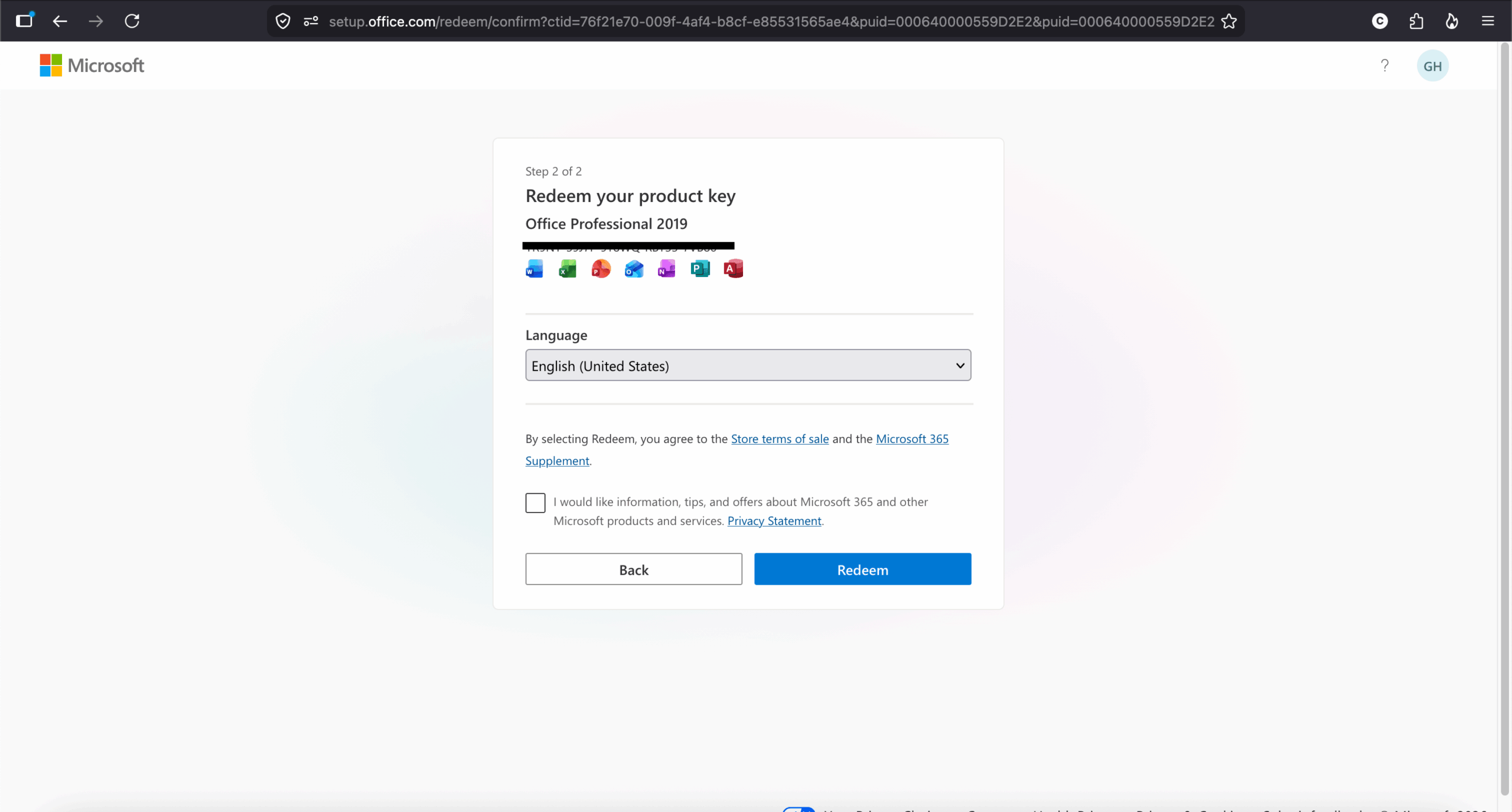Click the PowerPoint app icon

(x=601, y=269)
